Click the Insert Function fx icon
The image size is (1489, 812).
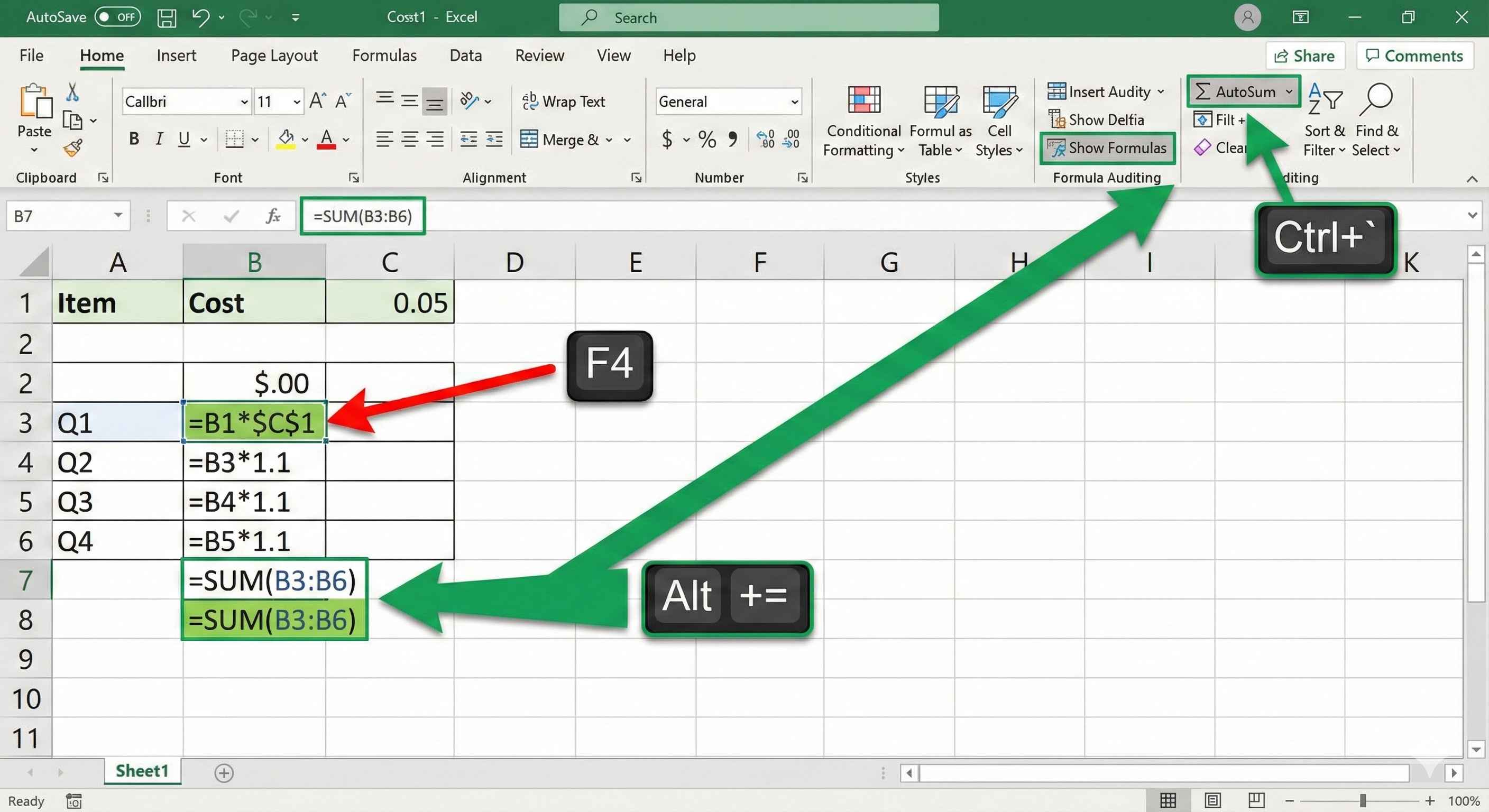[273, 216]
